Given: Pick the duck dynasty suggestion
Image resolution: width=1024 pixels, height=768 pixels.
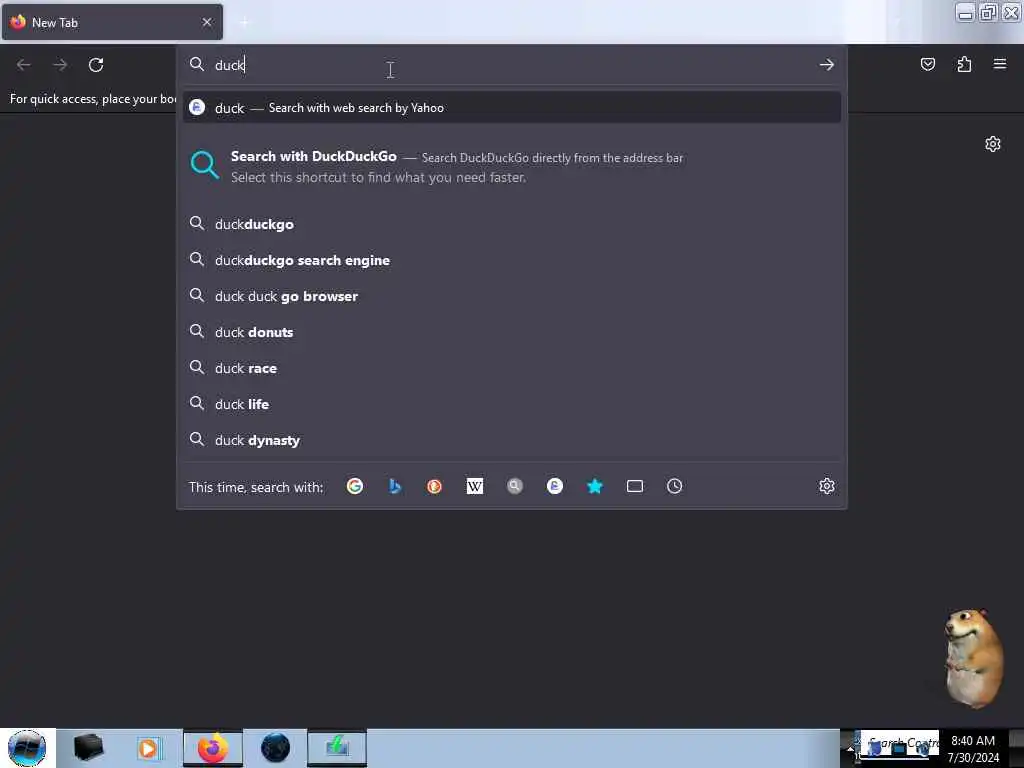Looking at the screenshot, I should (511, 440).
